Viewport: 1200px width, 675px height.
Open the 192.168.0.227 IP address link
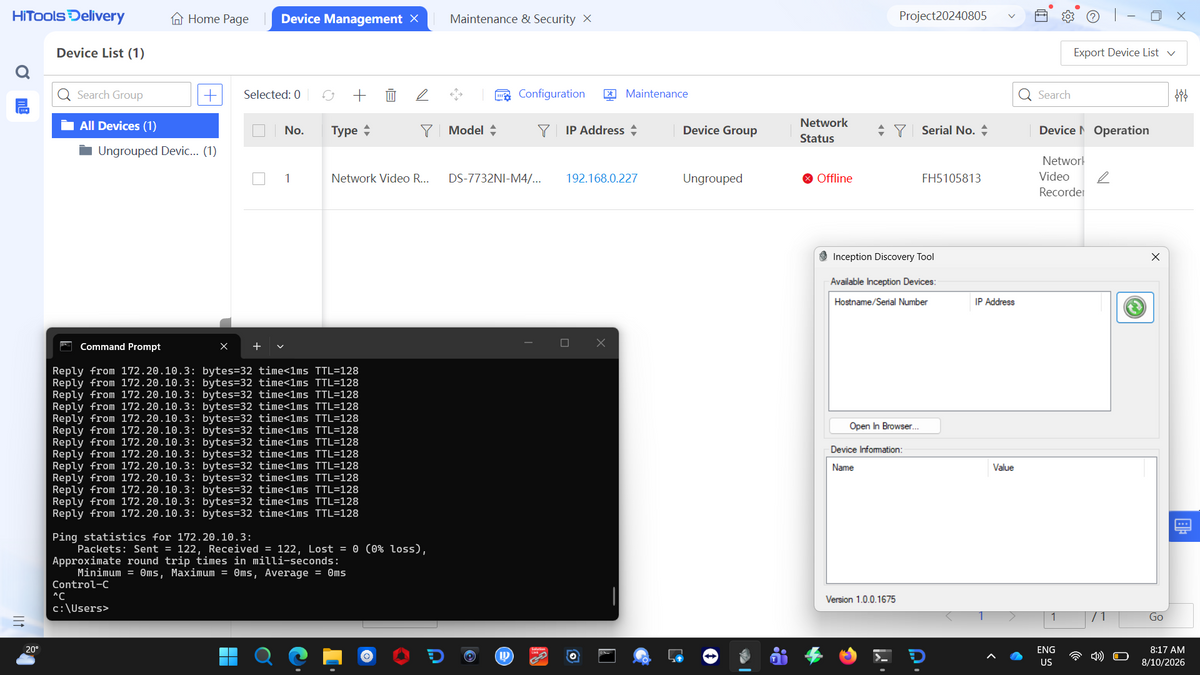tap(602, 178)
